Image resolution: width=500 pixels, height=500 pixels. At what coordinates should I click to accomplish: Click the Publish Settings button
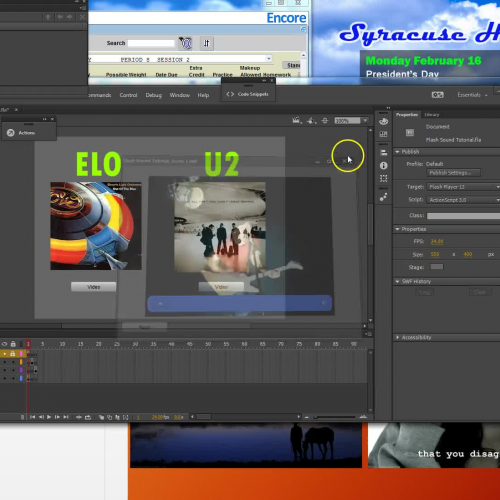point(453,173)
